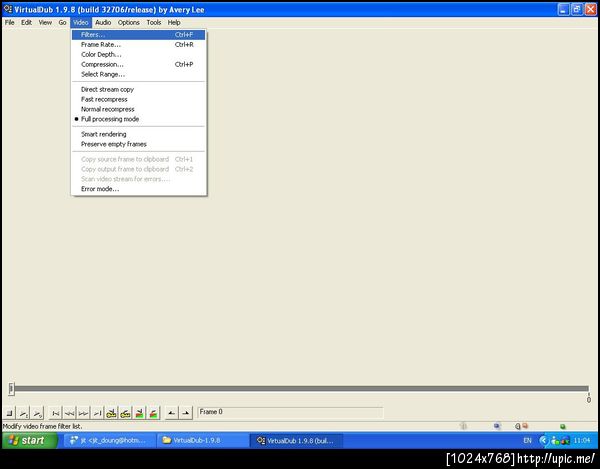Open the File menu
This screenshot has height=469, width=600.
pos(10,23)
